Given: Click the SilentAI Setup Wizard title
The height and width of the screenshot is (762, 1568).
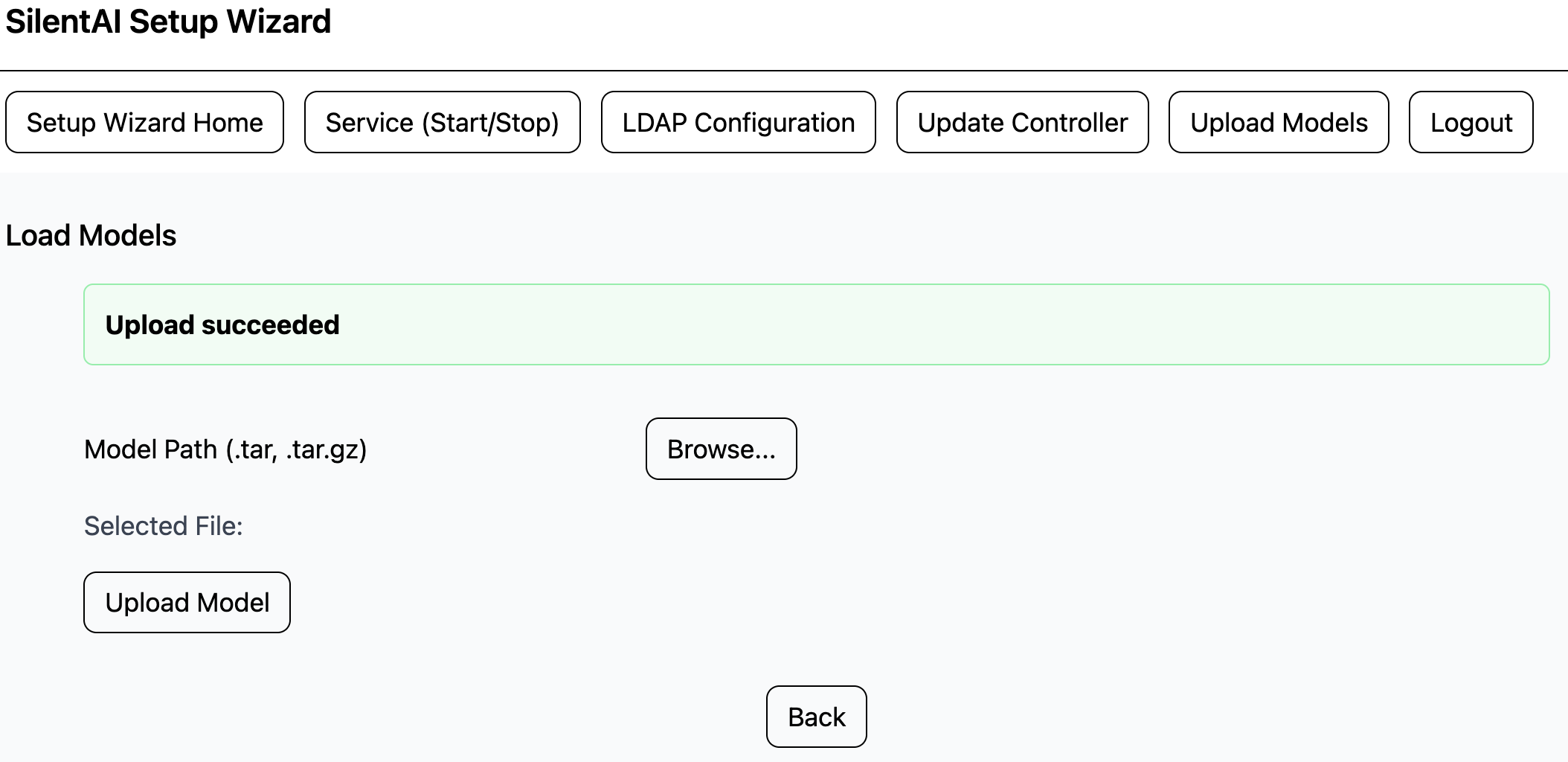Looking at the screenshot, I should click(168, 22).
